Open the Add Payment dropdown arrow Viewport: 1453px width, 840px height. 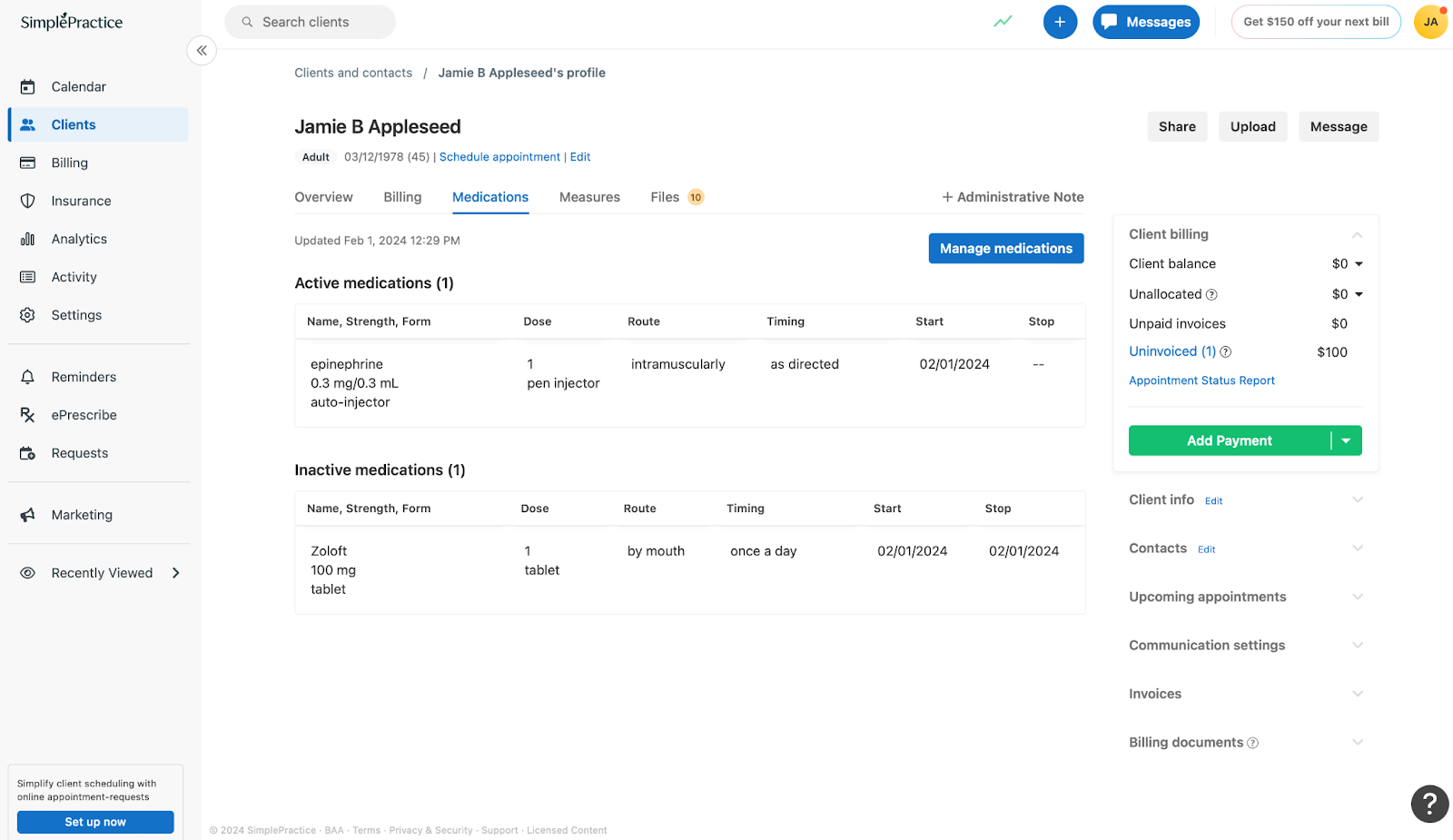1346,440
